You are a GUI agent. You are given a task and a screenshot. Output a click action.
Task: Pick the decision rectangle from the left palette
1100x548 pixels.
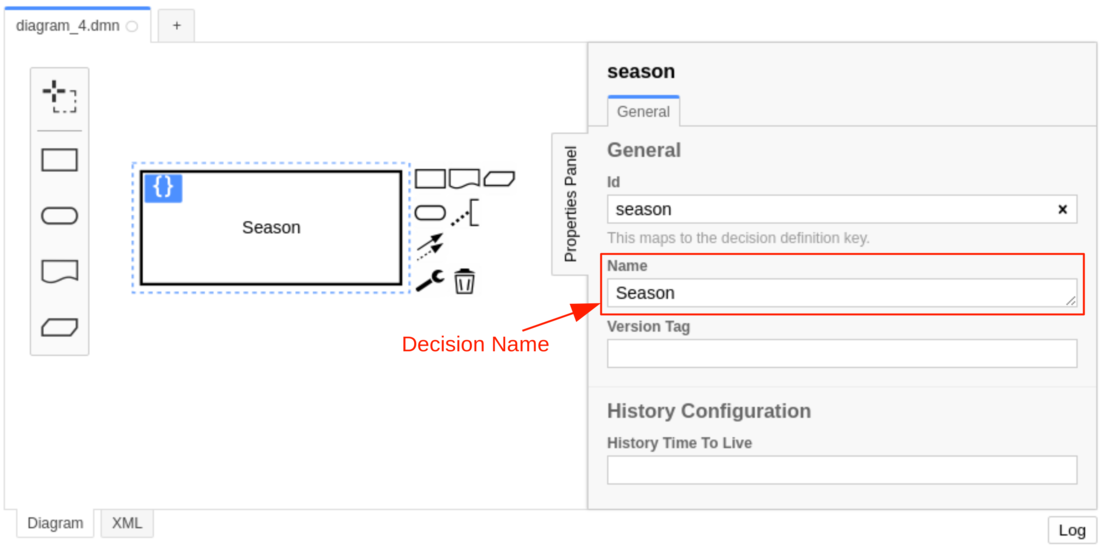click(x=60, y=160)
